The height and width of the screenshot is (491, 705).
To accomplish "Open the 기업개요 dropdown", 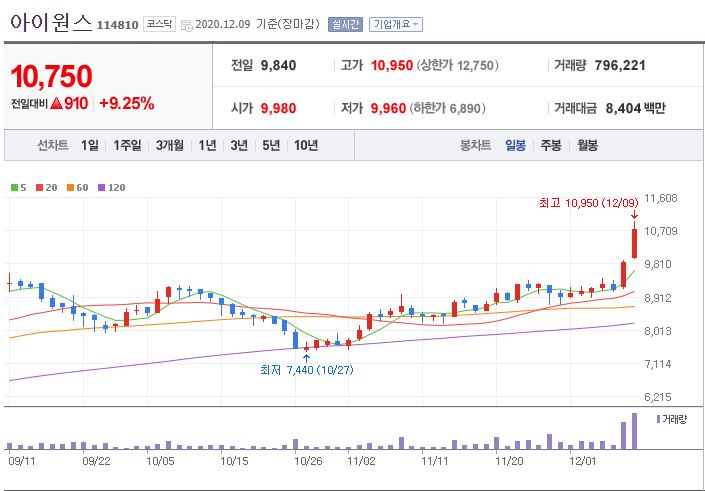I will coord(396,24).
